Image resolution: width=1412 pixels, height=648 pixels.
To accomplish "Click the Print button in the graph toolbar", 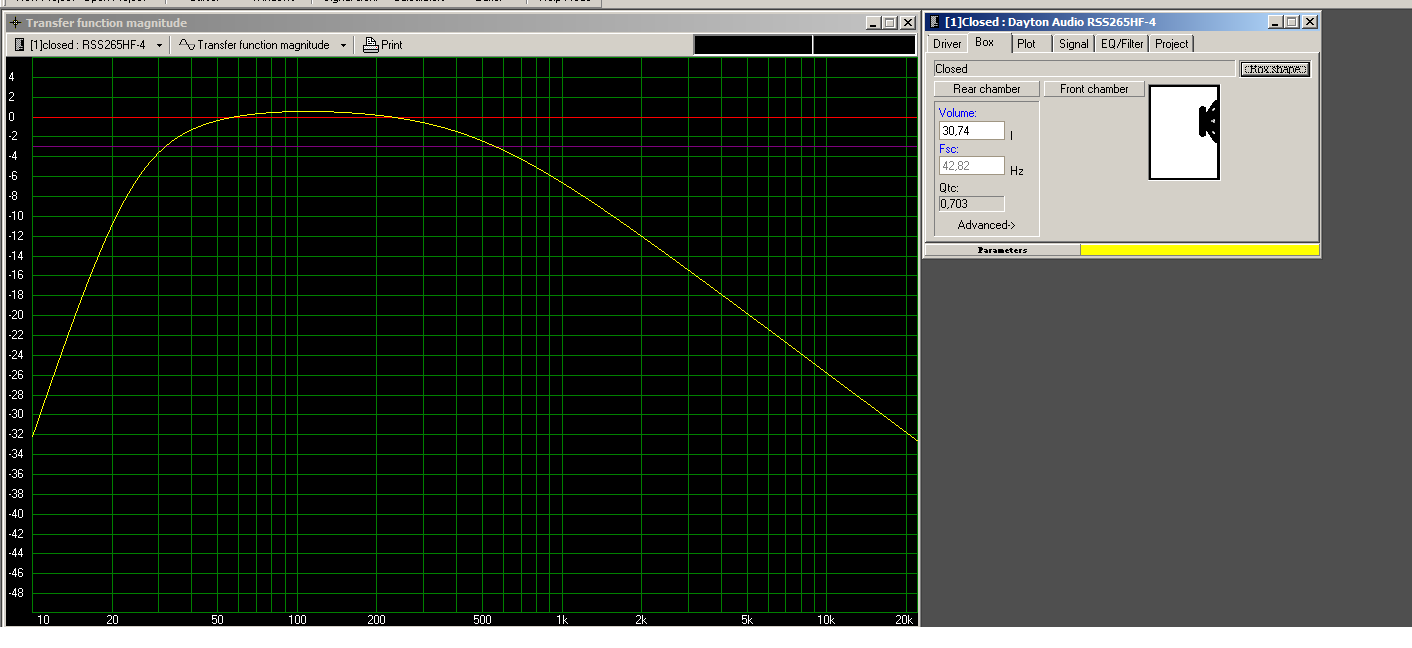I will pyautogui.click(x=382, y=45).
